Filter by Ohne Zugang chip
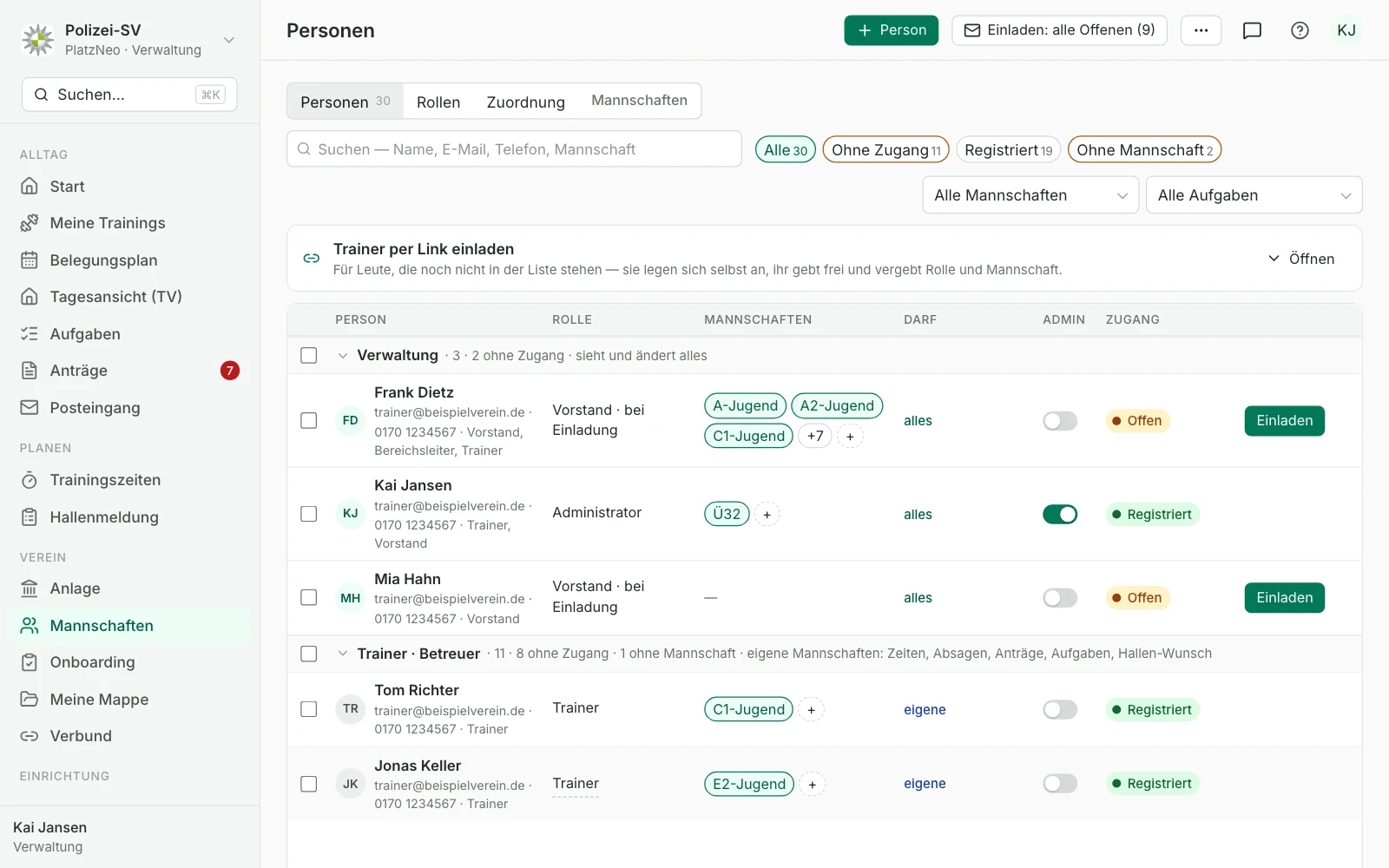This screenshot has height=868, width=1389. [x=885, y=150]
